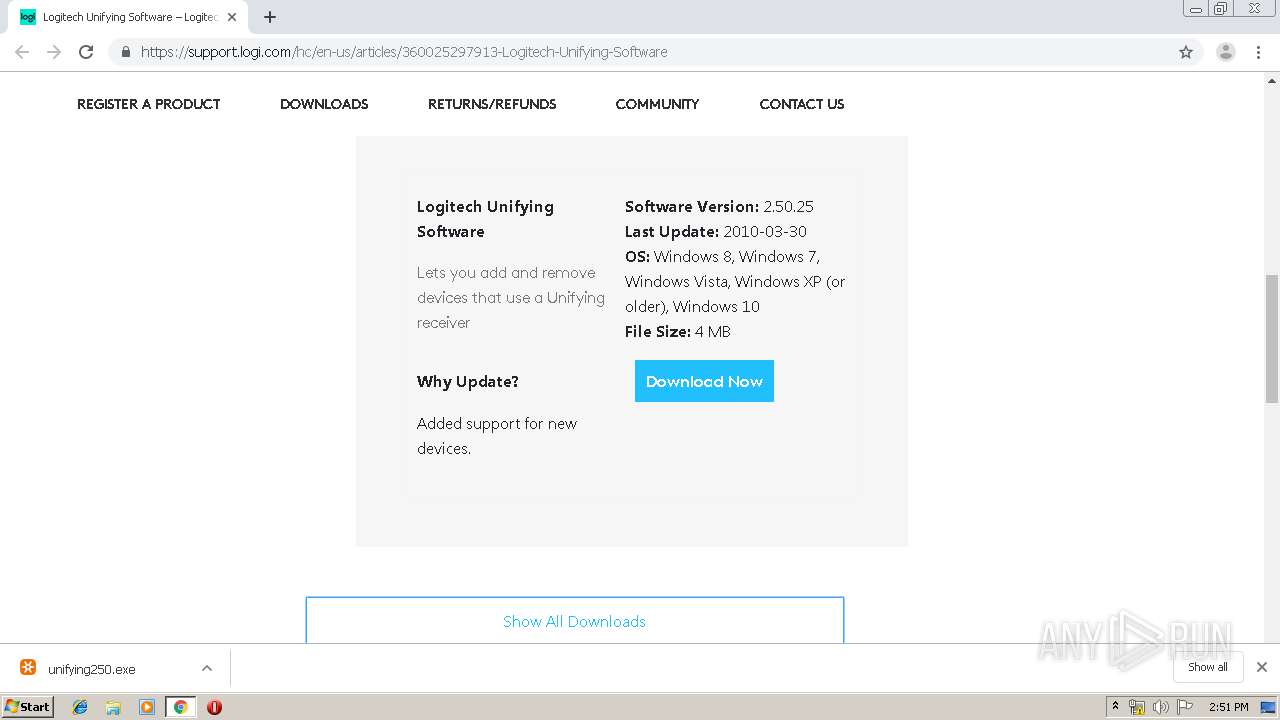
Task: Open the DOWNLOADS navigation item
Action: click(324, 104)
